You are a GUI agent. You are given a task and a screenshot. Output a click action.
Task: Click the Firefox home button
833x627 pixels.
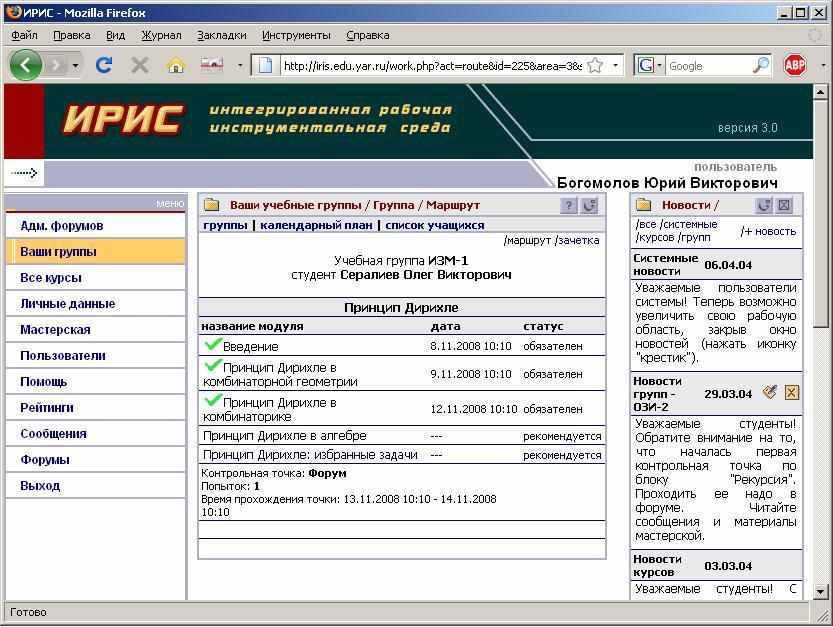176,65
